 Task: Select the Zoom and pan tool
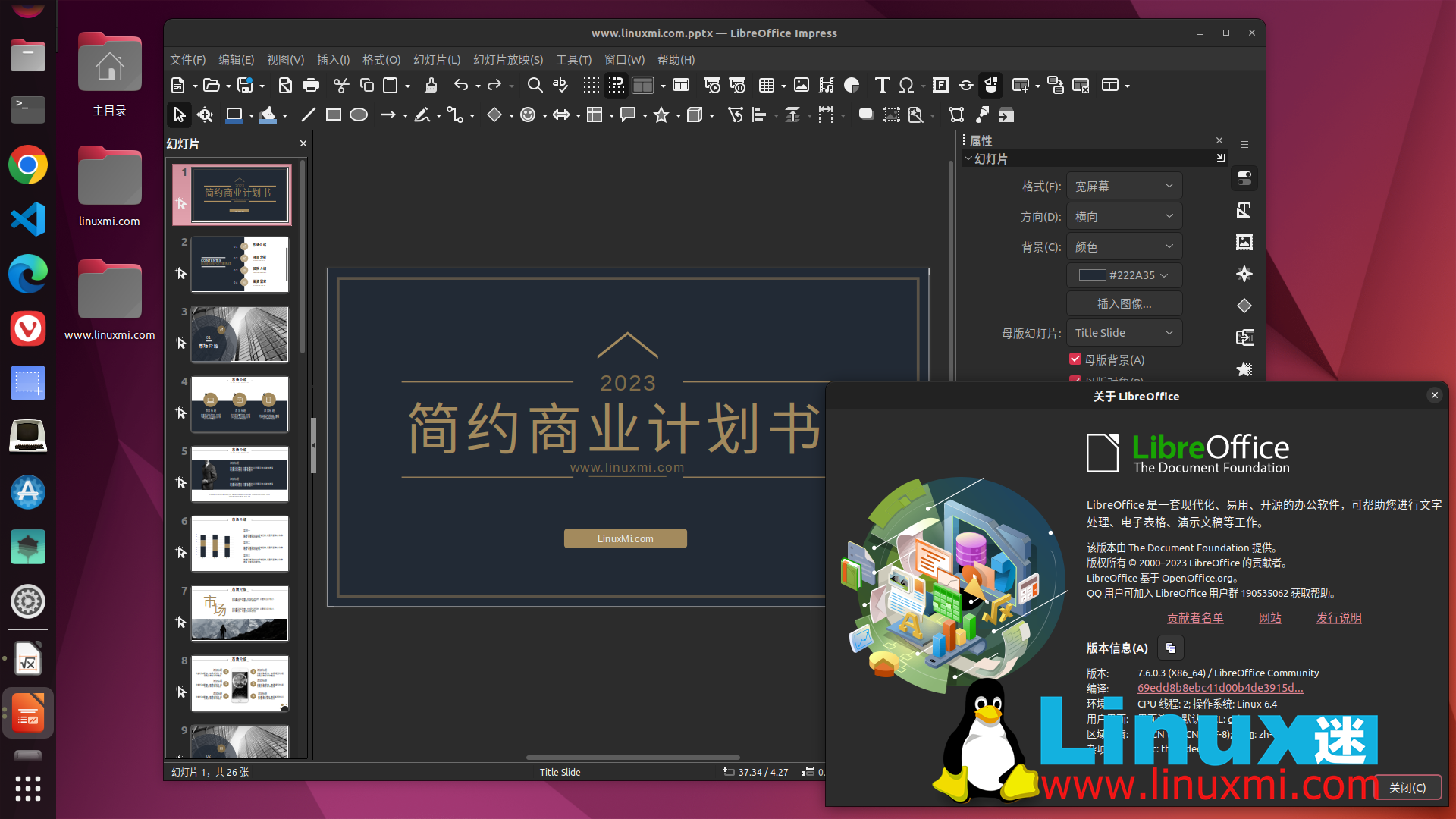pos(205,115)
